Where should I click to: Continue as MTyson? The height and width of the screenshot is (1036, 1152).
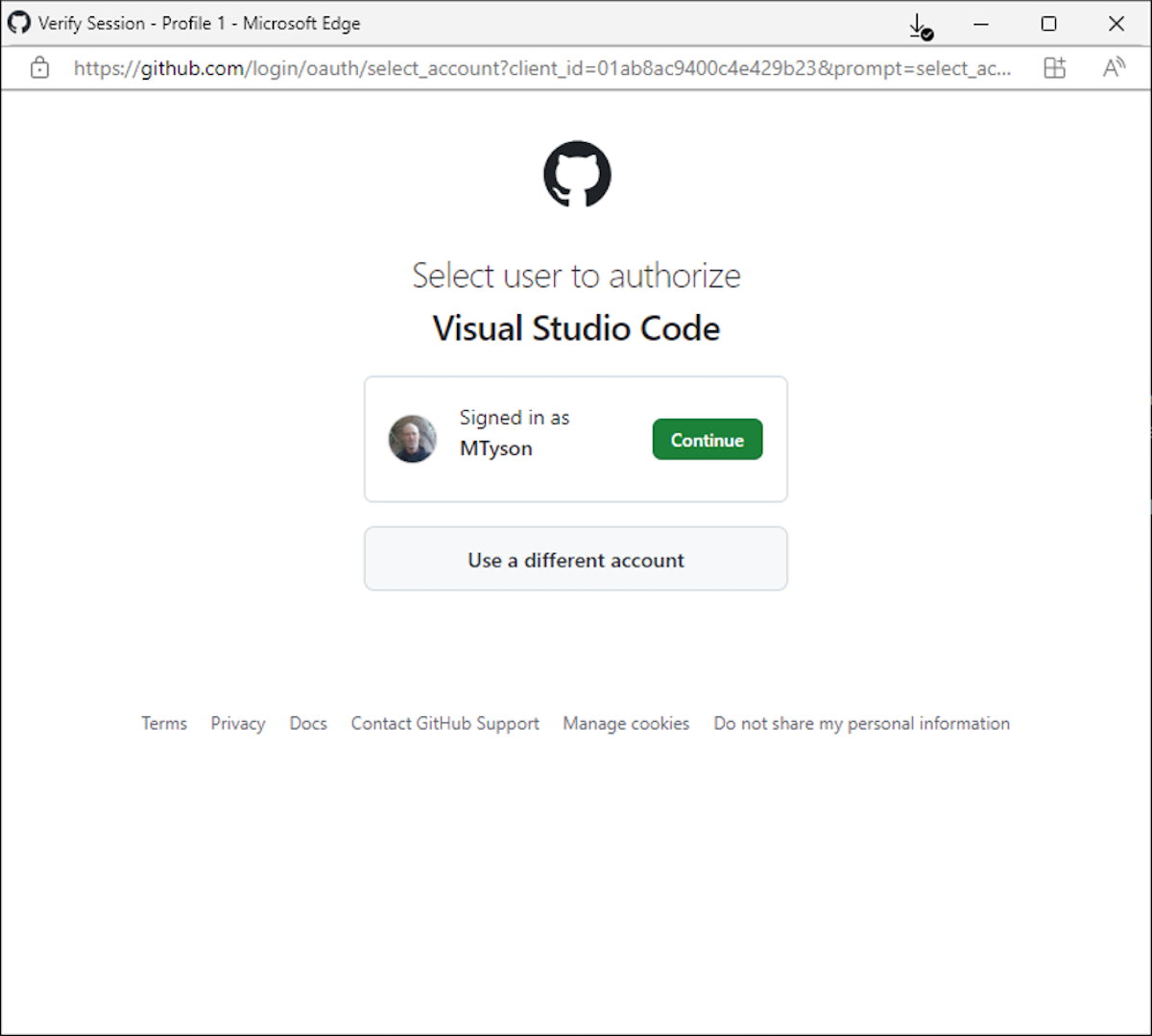click(x=708, y=440)
